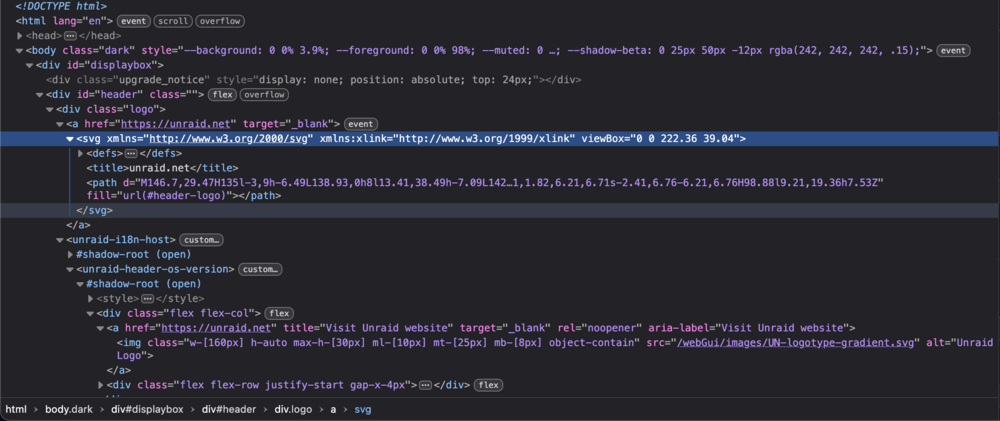Click the event badge next to html tag

pos(134,21)
